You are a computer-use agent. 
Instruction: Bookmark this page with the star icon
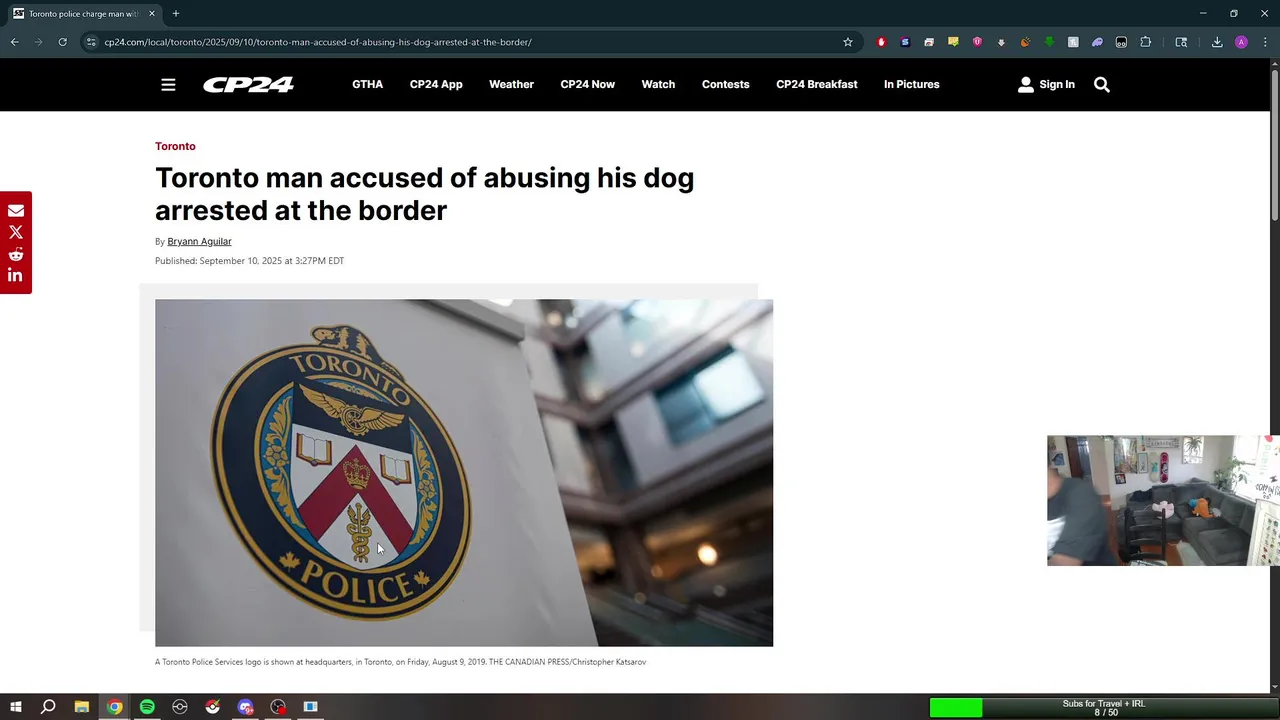848,42
